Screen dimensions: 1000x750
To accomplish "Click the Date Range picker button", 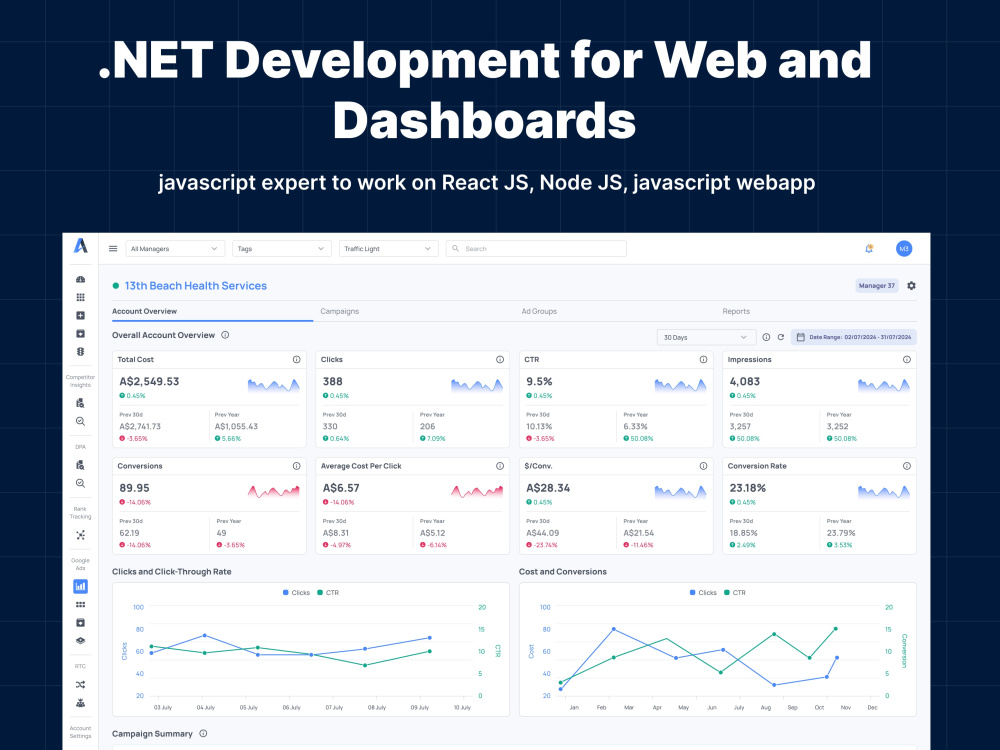I will (854, 337).
